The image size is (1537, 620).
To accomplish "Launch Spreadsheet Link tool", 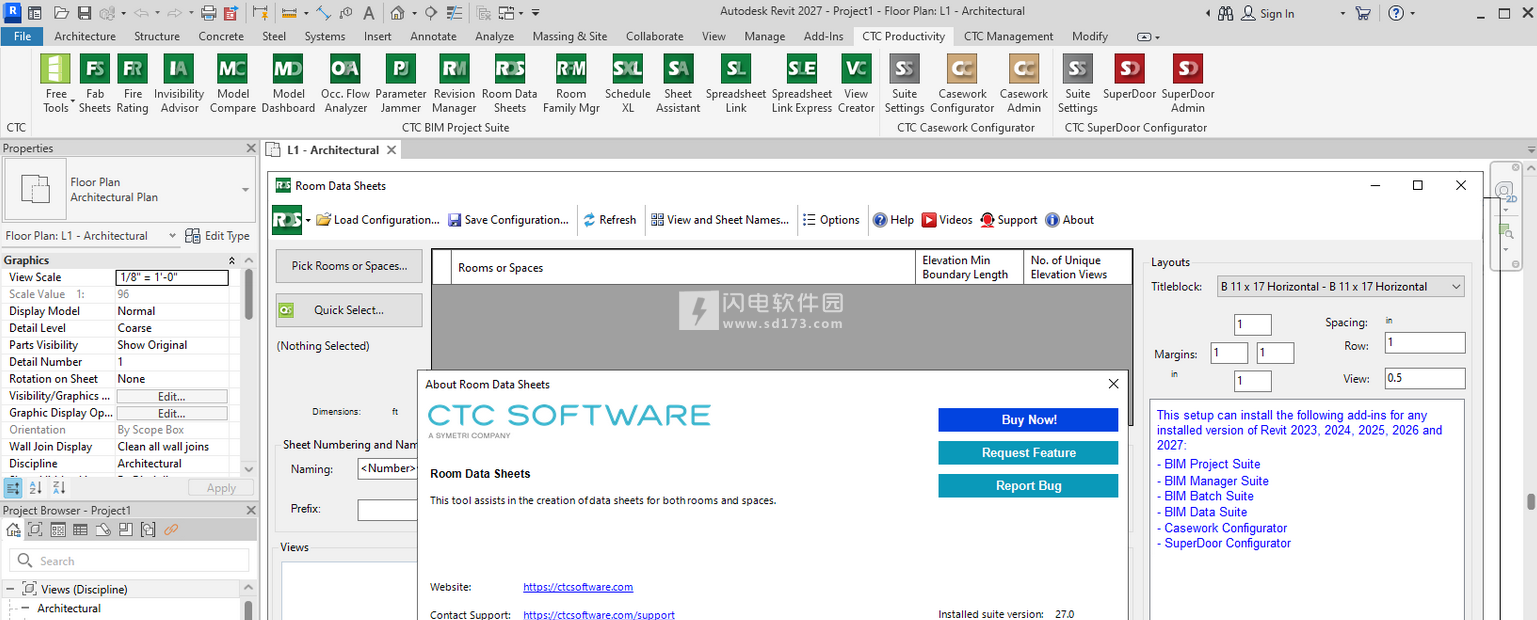I will (736, 83).
